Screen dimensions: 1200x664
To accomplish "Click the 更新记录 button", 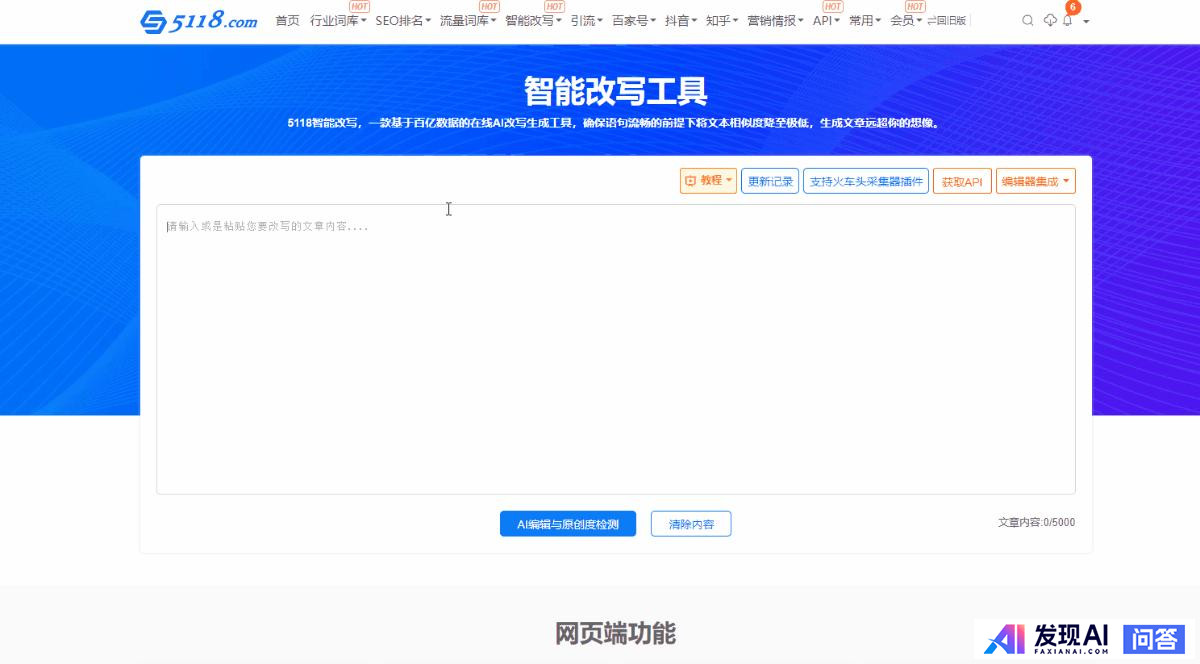I will click(x=770, y=181).
